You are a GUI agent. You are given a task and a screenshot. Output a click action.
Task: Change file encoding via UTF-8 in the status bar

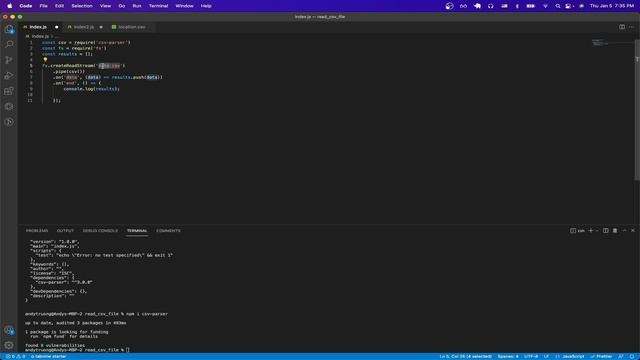click(x=531, y=356)
